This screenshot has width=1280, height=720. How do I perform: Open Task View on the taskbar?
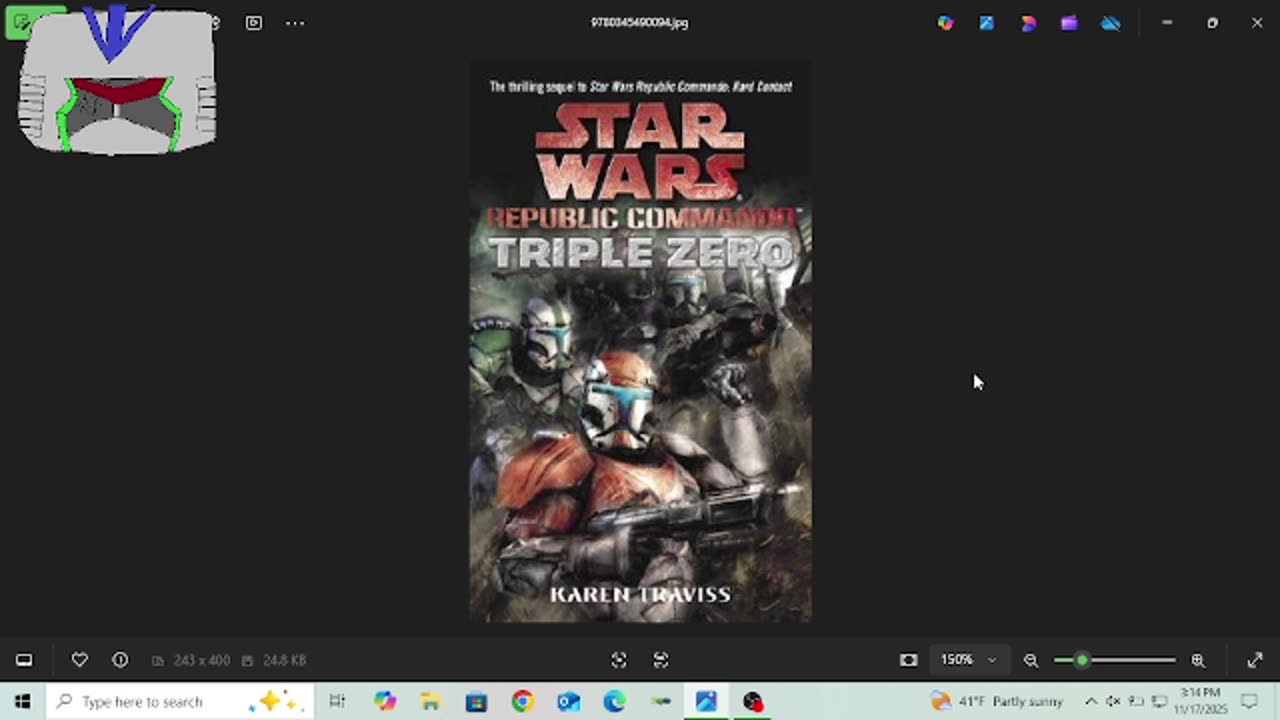[337, 702]
